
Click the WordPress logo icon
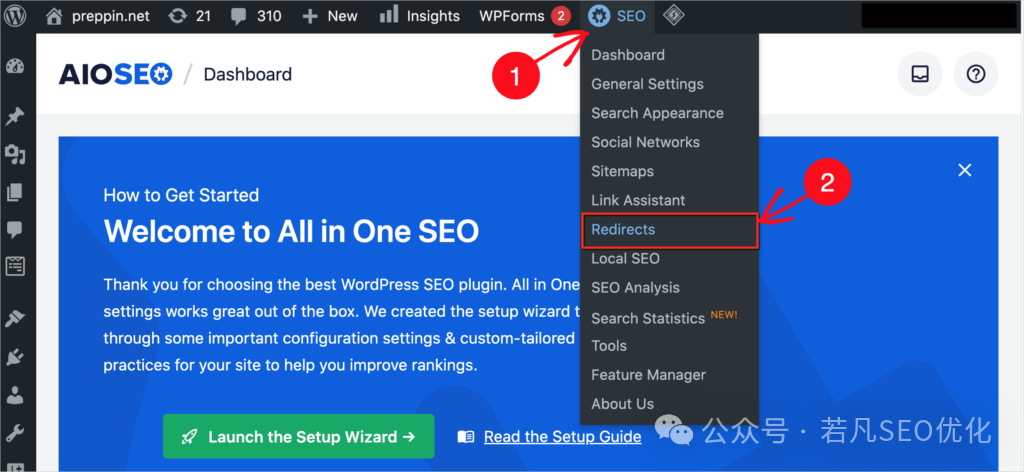[x=15, y=16]
